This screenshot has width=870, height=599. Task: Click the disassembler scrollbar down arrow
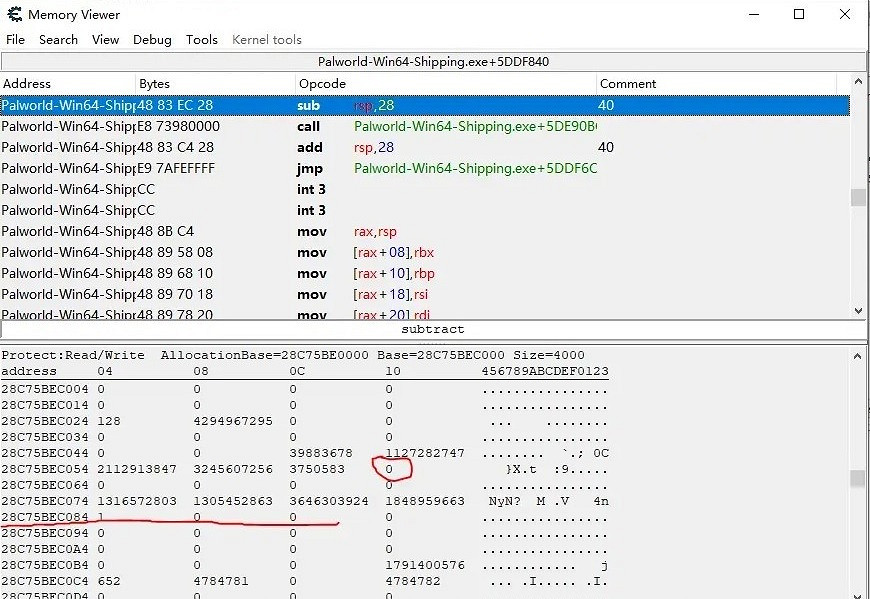tap(858, 311)
